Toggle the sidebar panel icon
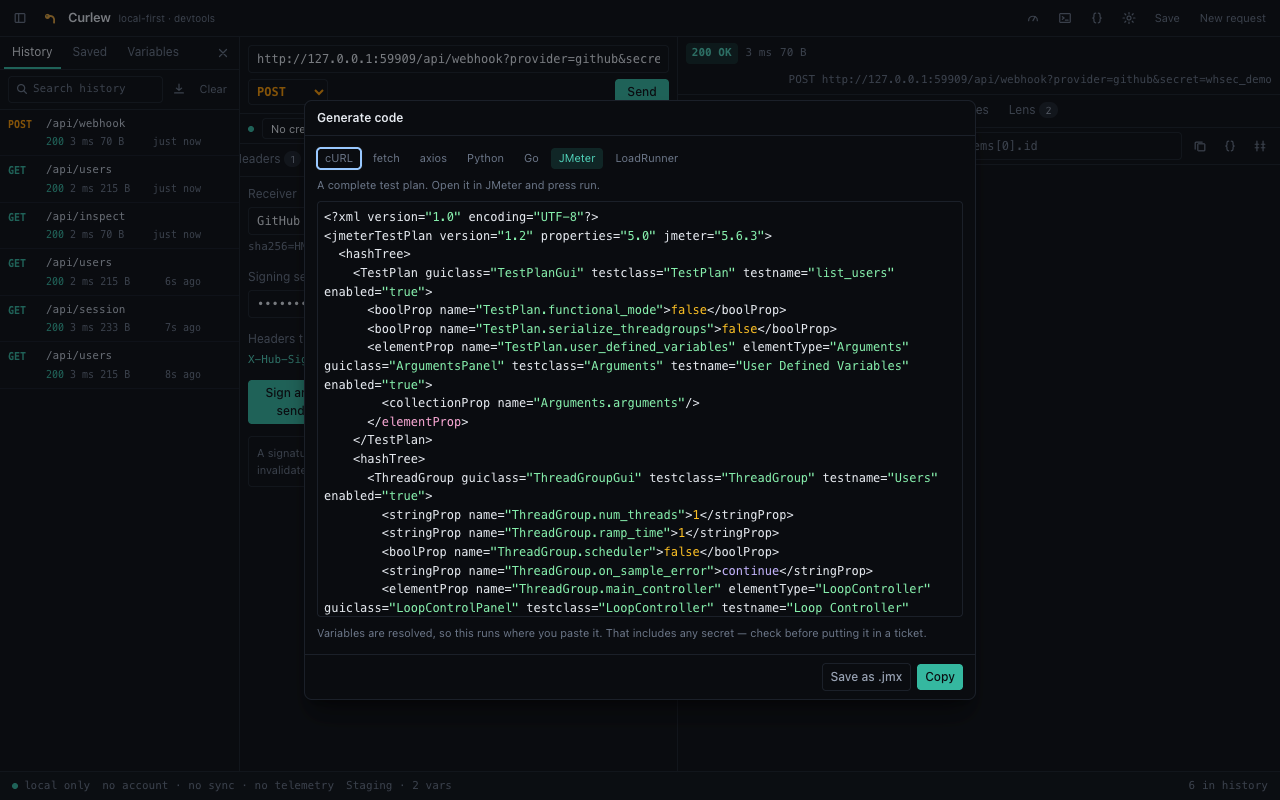The height and width of the screenshot is (800, 1280). [x=20, y=18]
